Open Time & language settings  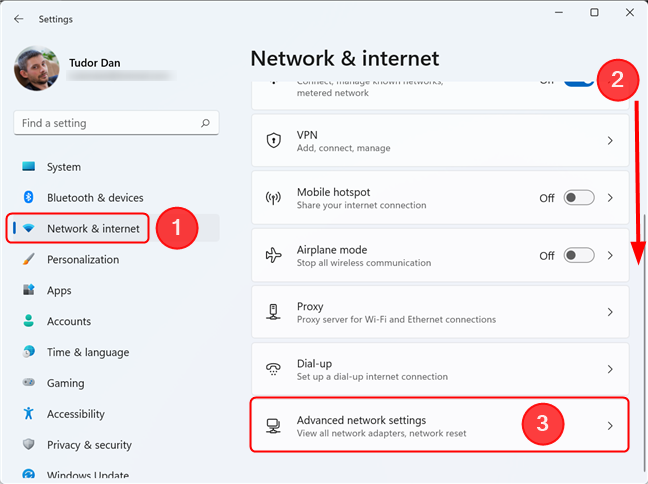coord(116,352)
